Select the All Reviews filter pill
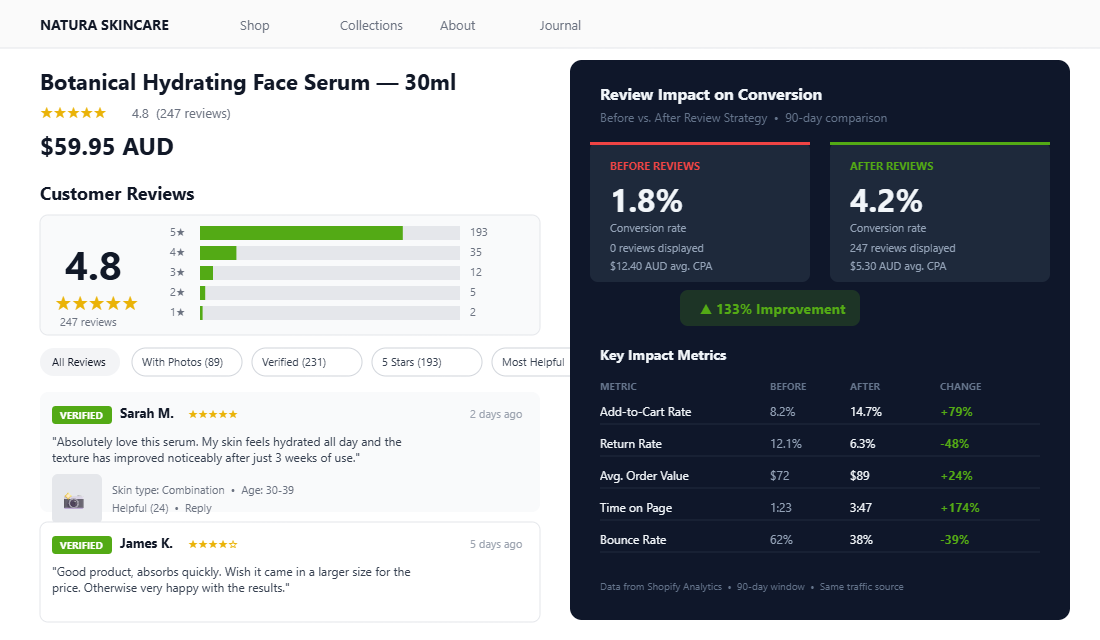This screenshot has width=1100, height=640. pos(79,362)
